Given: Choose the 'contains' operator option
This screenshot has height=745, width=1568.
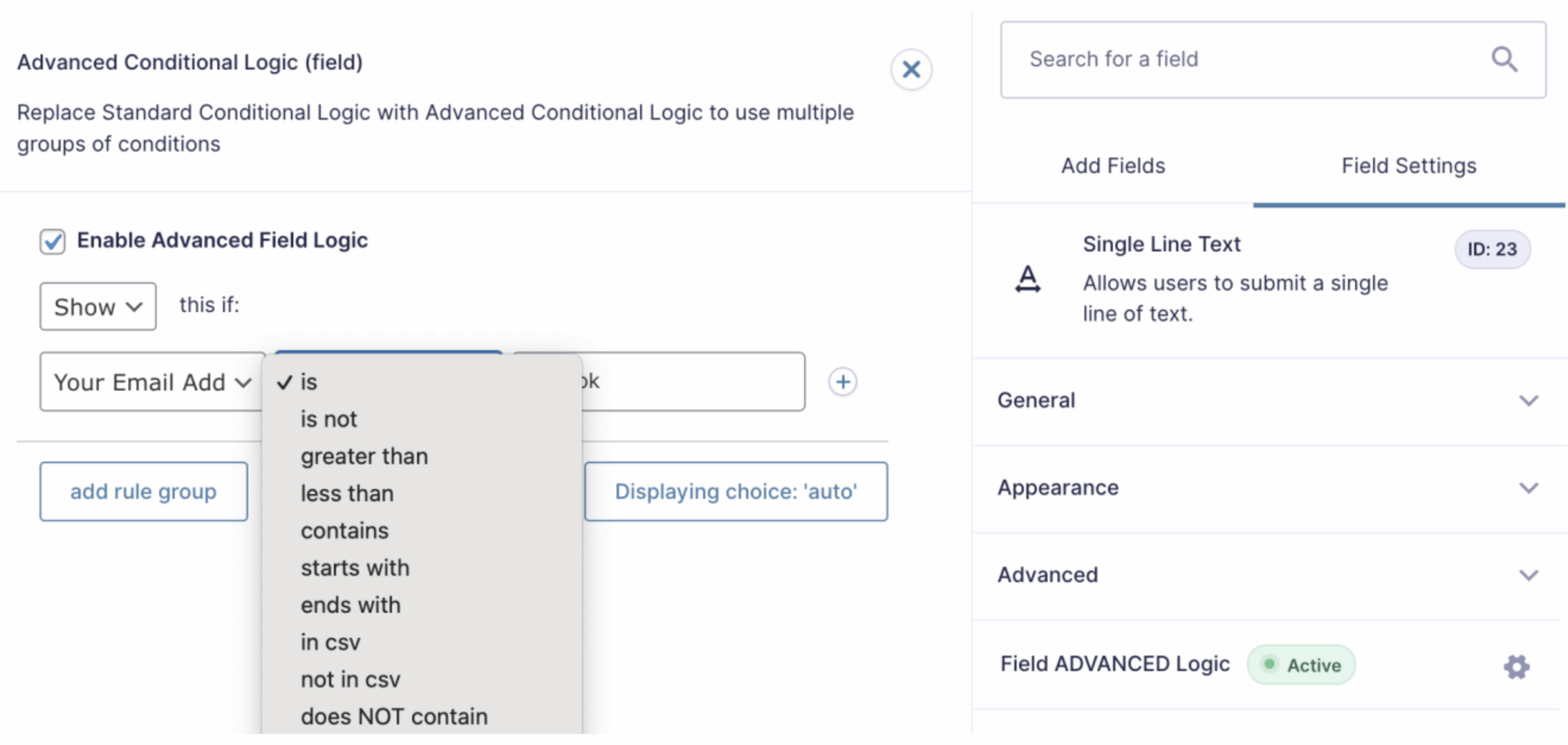Looking at the screenshot, I should pyautogui.click(x=344, y=531).
